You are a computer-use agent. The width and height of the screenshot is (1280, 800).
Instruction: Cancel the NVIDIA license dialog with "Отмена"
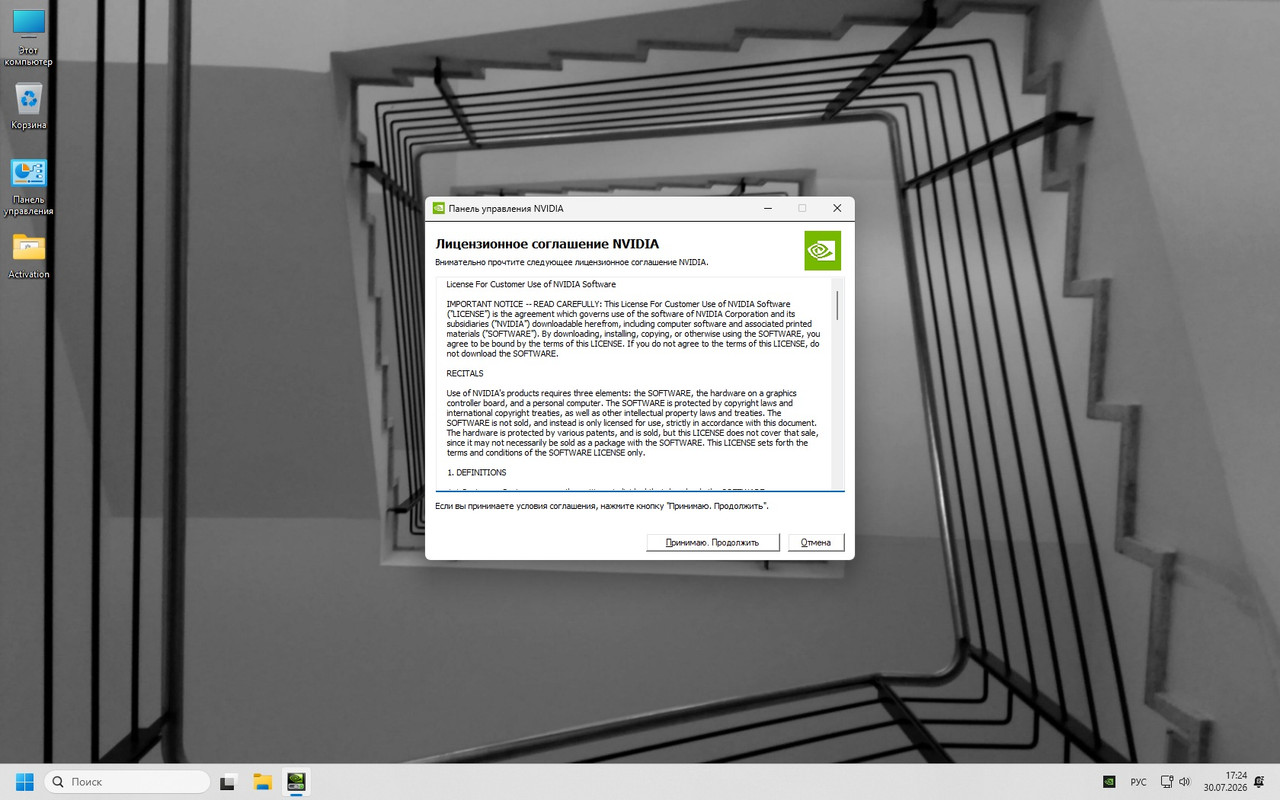click(x=816, y=542)
